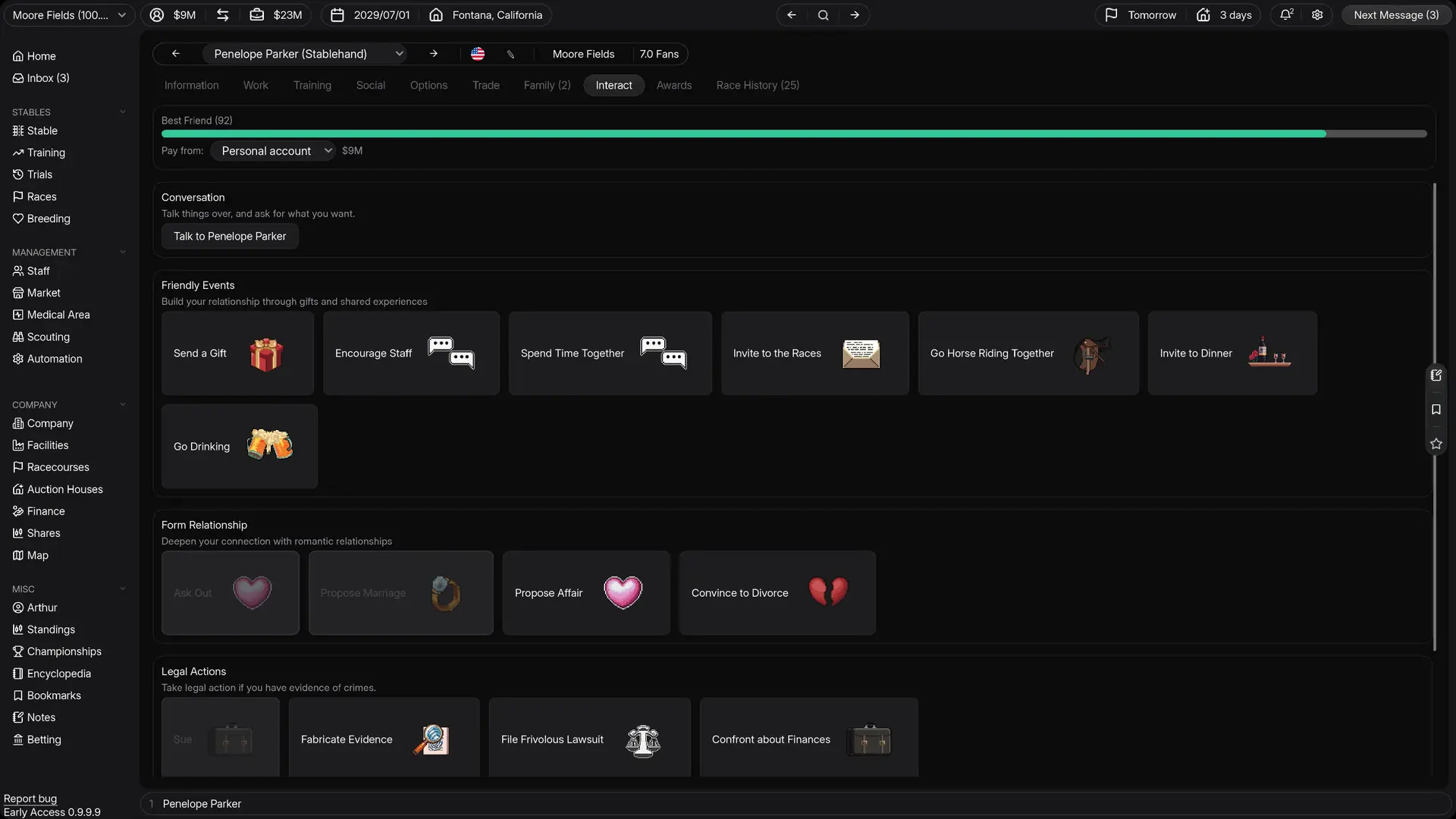Collapse the STABLES sidebar section
Screen dimensions: 1456x819
coord(123,112)
